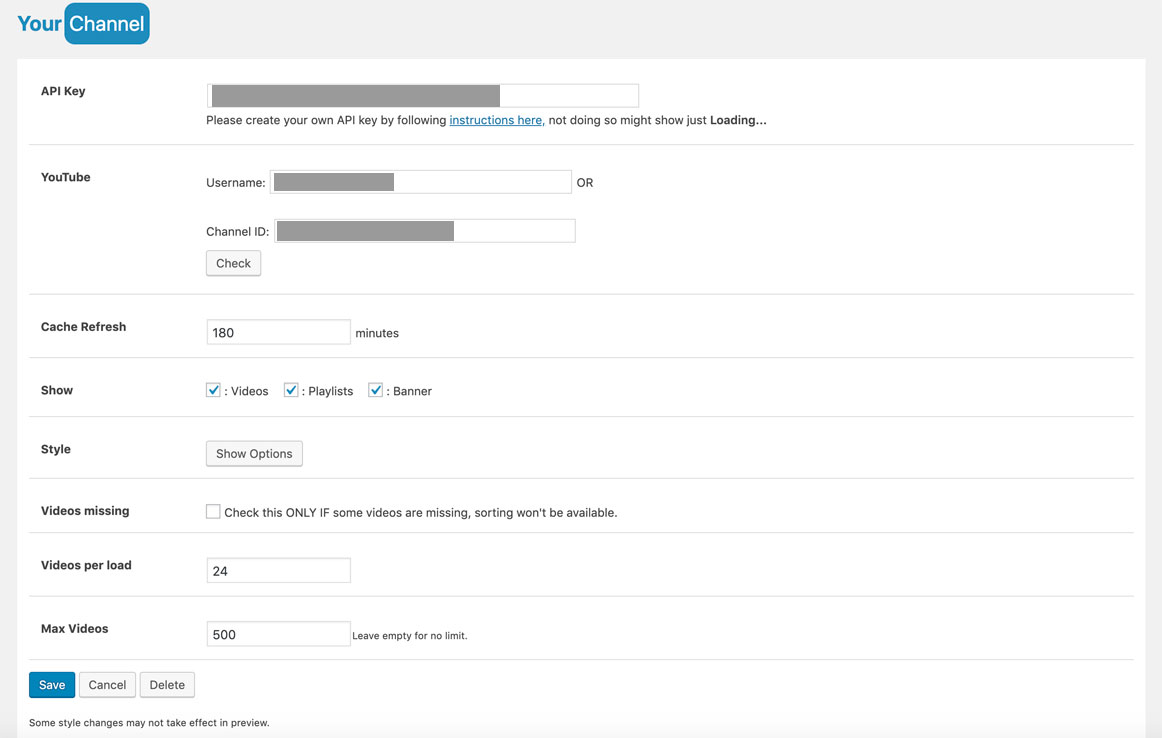The width and height of the screenshot is (1162, 738).
Task: Click the Show section label
Action: [56, 390]
